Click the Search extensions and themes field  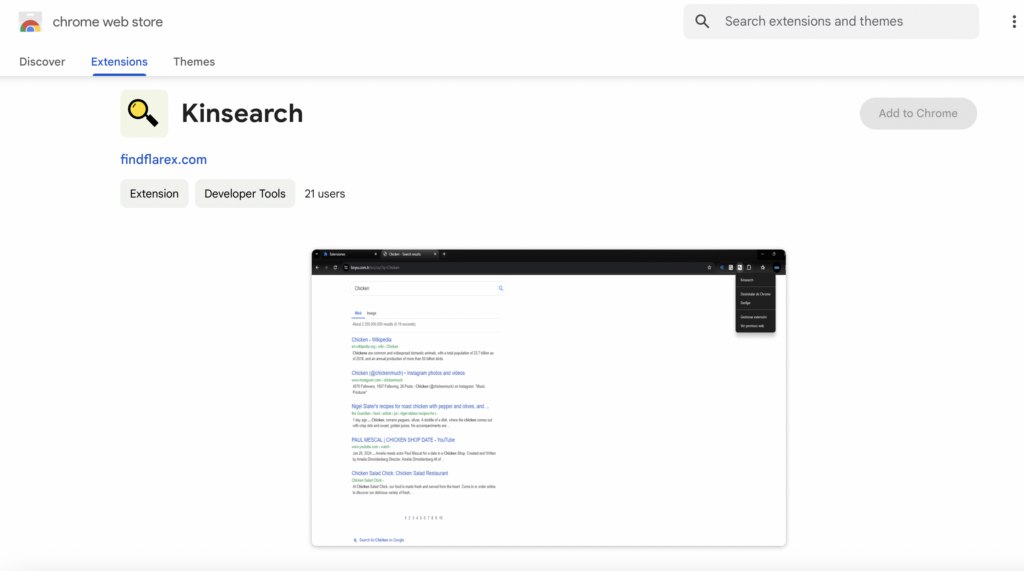pos(831,22)
